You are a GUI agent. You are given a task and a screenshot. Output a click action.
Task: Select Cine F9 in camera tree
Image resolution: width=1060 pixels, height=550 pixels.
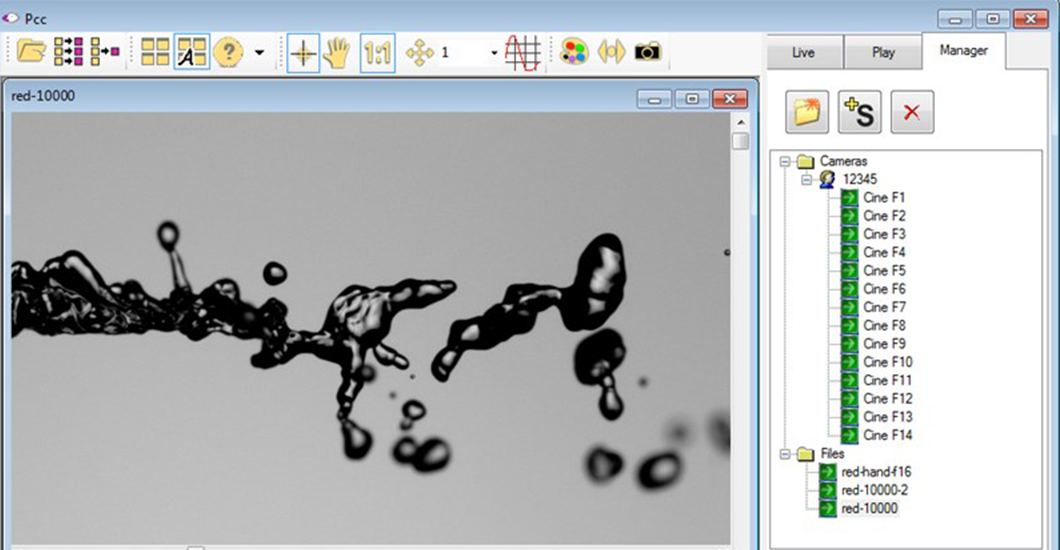click(884, 344)
